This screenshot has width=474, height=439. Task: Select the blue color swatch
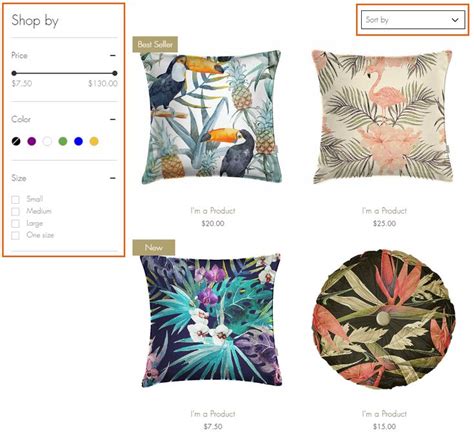tap(78, 141)
